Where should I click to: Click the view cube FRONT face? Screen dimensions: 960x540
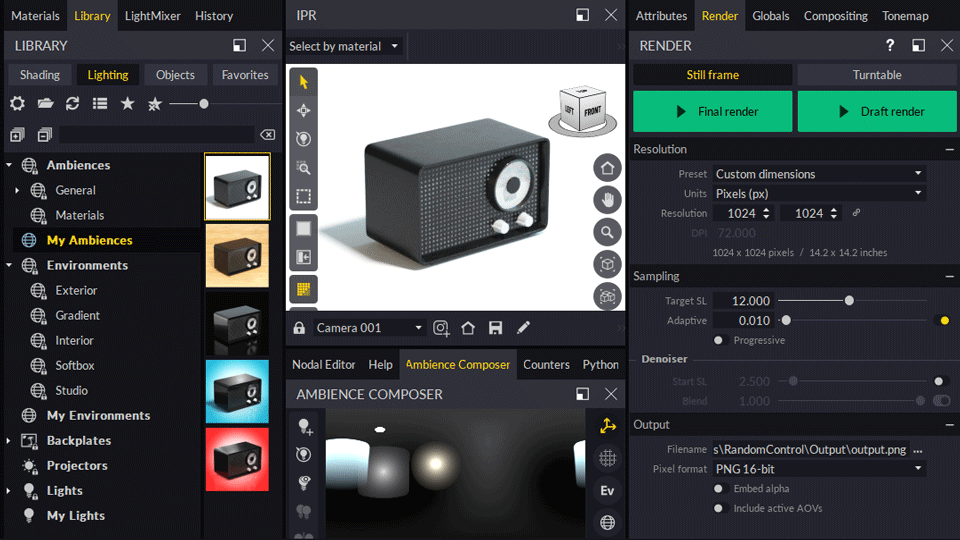click(592, 111)
